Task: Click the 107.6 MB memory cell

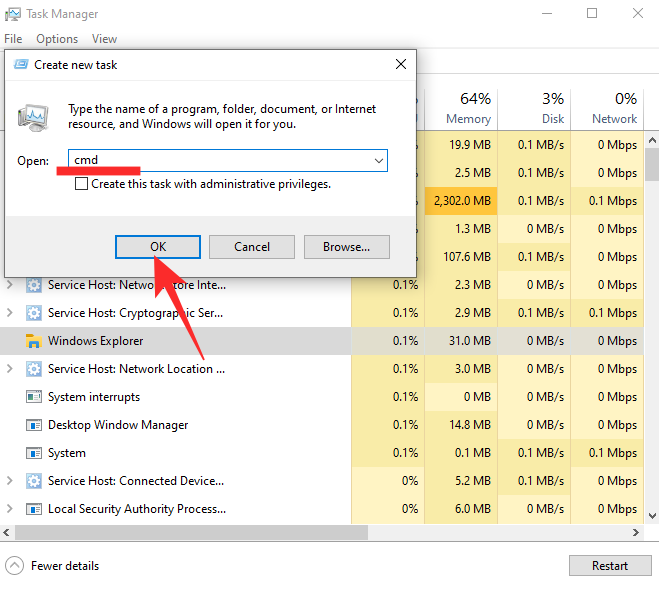Action: click(461, 257)
